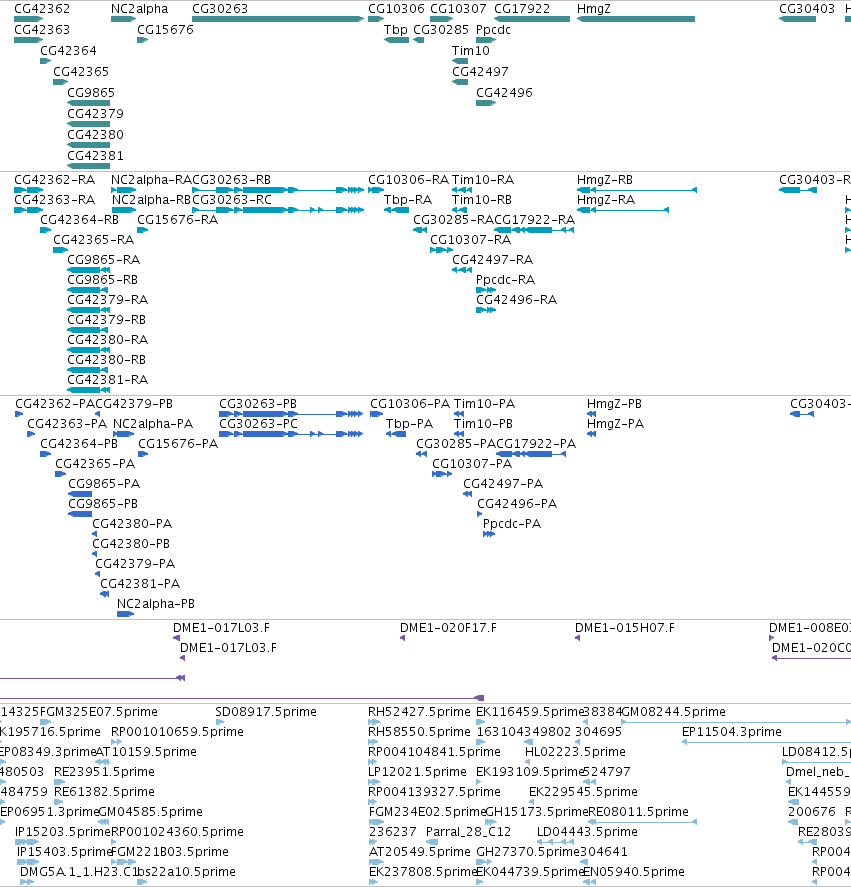Select the HL02223.5prime EST label
This screenshot has height=887, width=851.
pyautogui.click(x=575, y=752)
